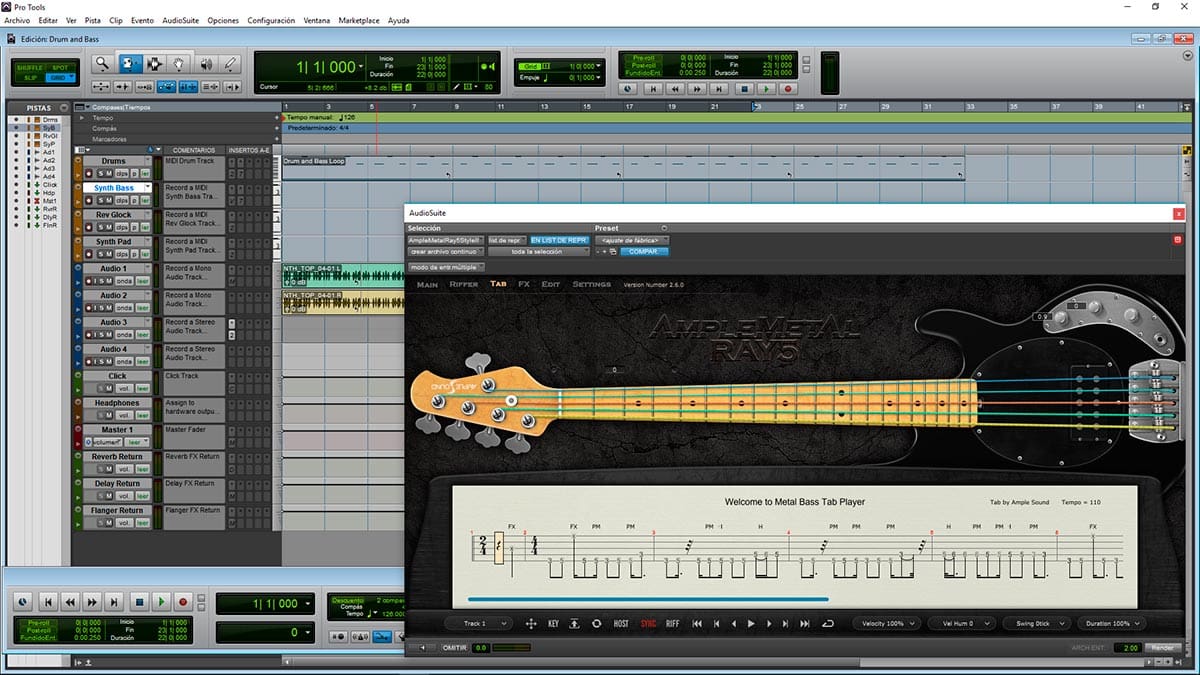
Task: Click the EN LIST DE REPR button
Action: click(x=559, y=240)
